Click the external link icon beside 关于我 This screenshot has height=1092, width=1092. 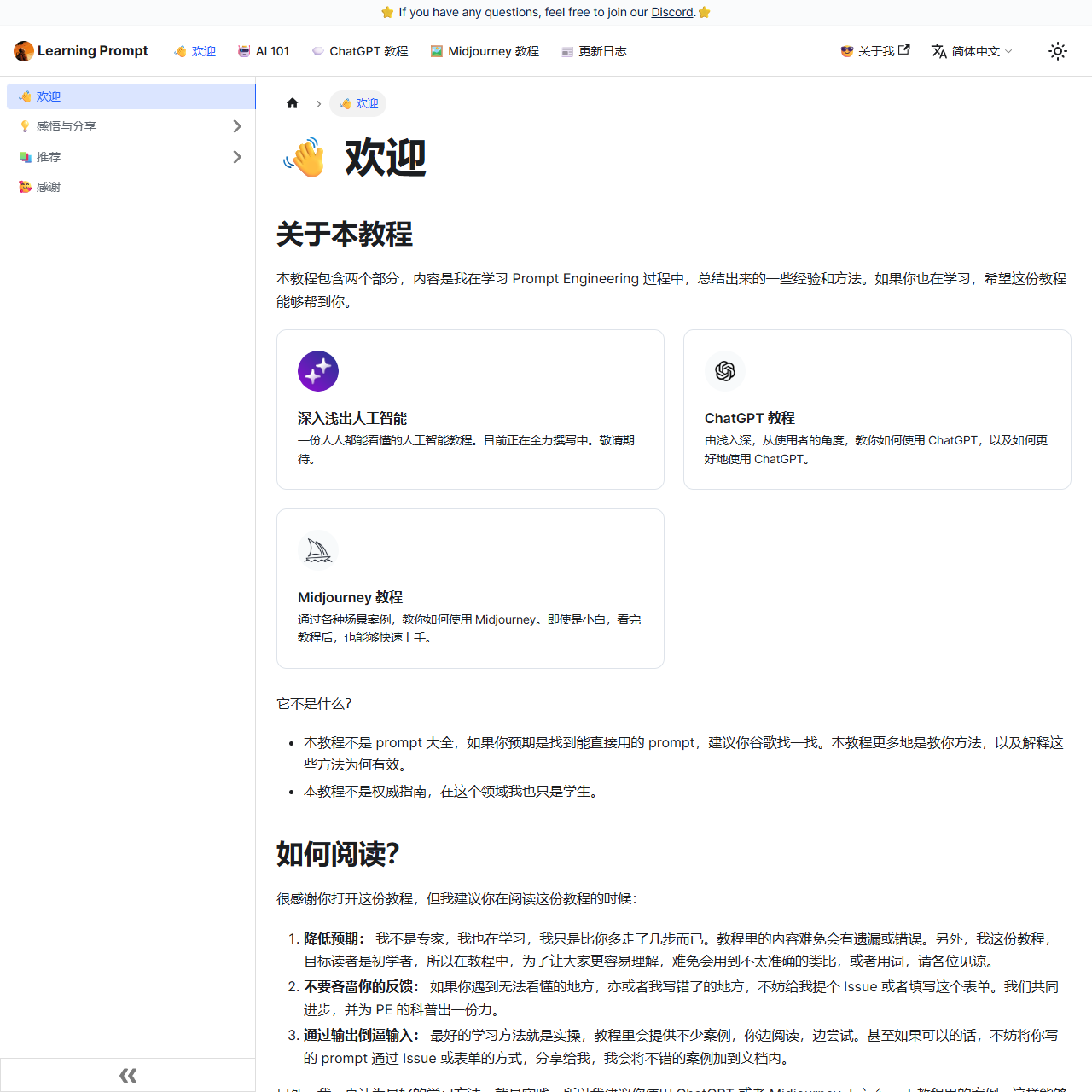click(904, 49)
